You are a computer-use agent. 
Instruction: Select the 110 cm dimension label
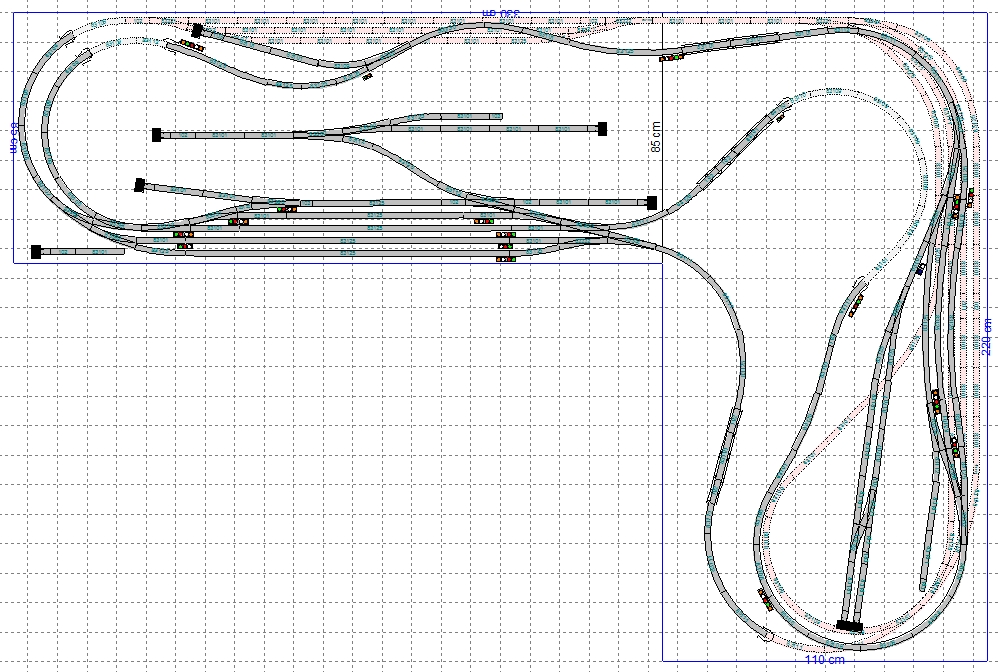pos(825,661)
